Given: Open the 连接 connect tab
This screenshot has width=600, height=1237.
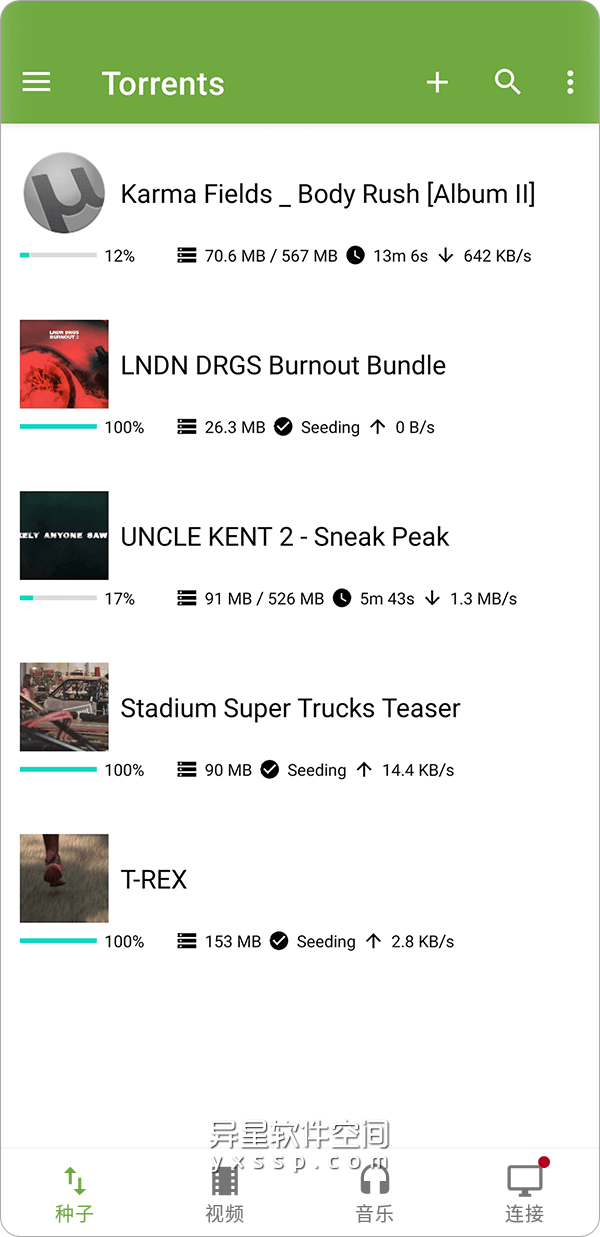Looking at the screenshot, I should pyautogui.click(x=524, y=1194).
